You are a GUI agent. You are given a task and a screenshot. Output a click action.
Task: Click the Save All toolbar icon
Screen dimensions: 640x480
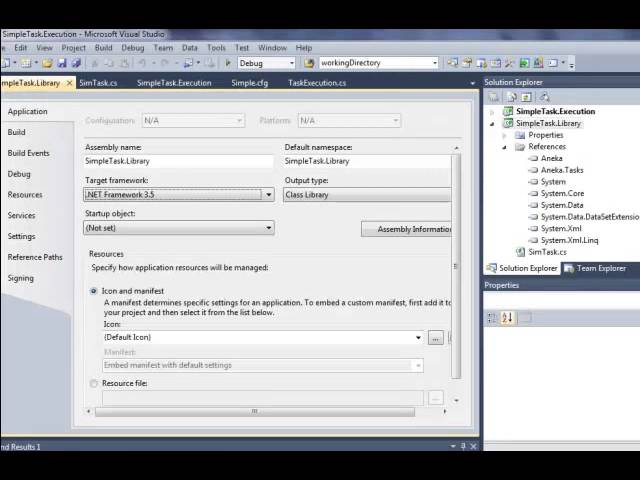(x=76, y=63)
